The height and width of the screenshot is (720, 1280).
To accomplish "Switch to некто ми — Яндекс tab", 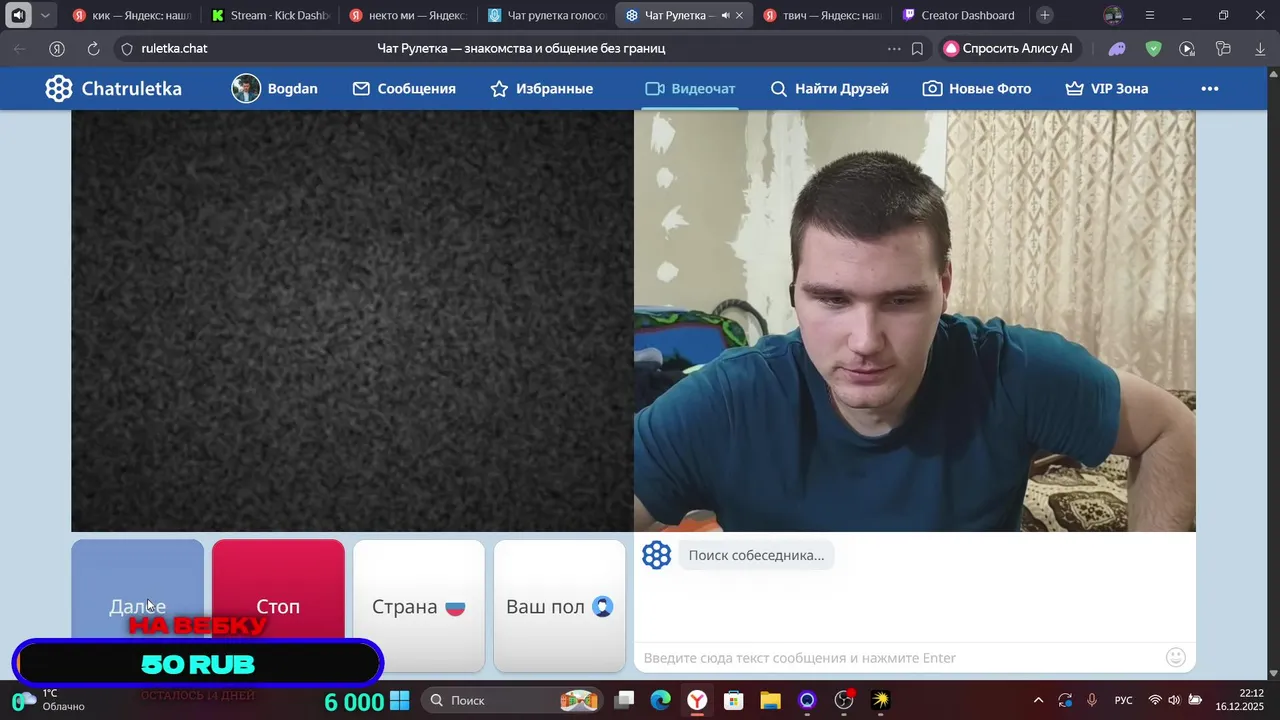I will [408, 15].
